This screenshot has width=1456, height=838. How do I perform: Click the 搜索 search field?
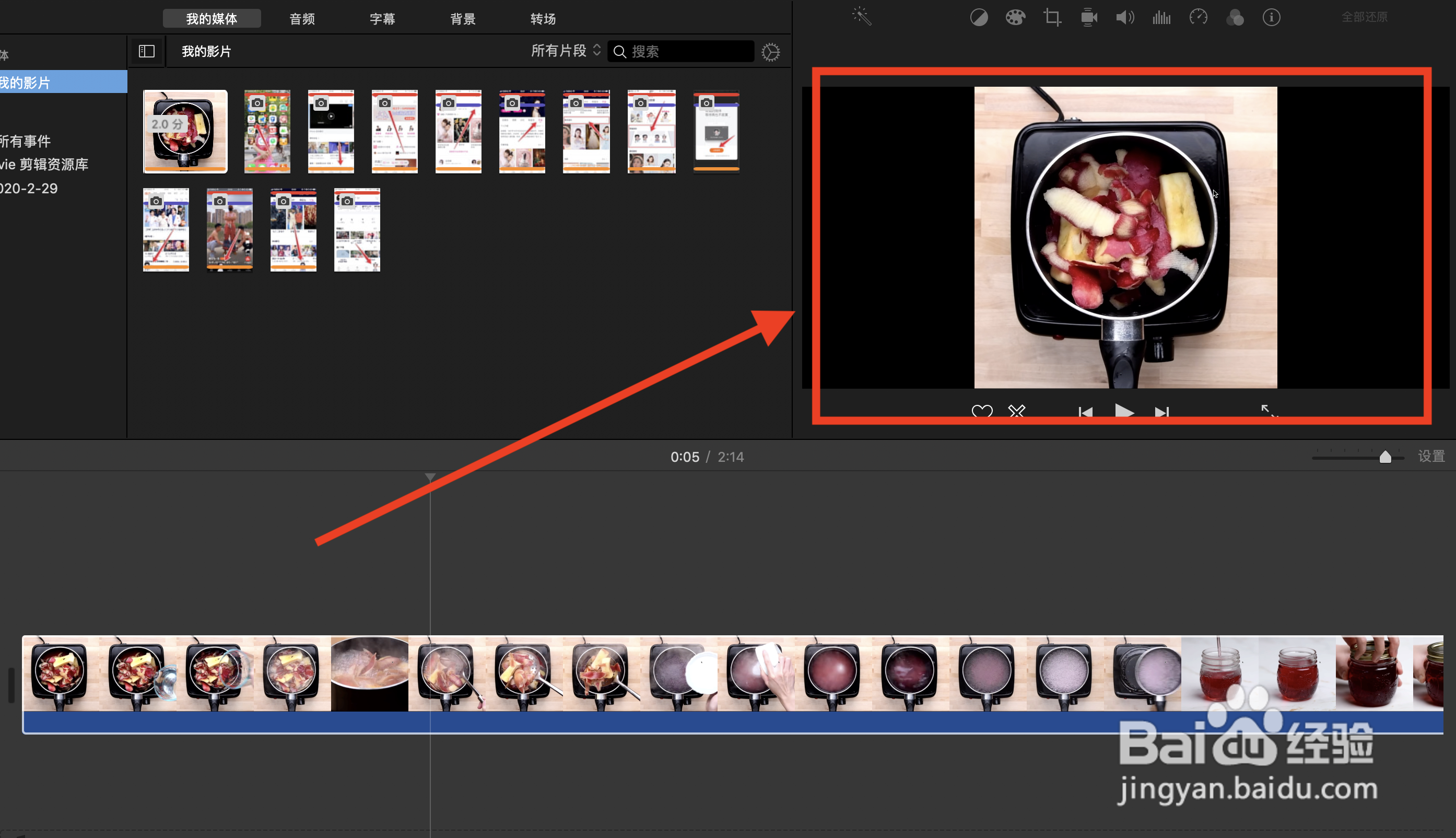point(680,51)
